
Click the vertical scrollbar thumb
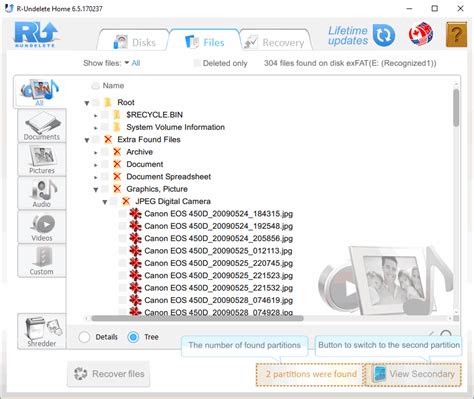click(456, 108)
